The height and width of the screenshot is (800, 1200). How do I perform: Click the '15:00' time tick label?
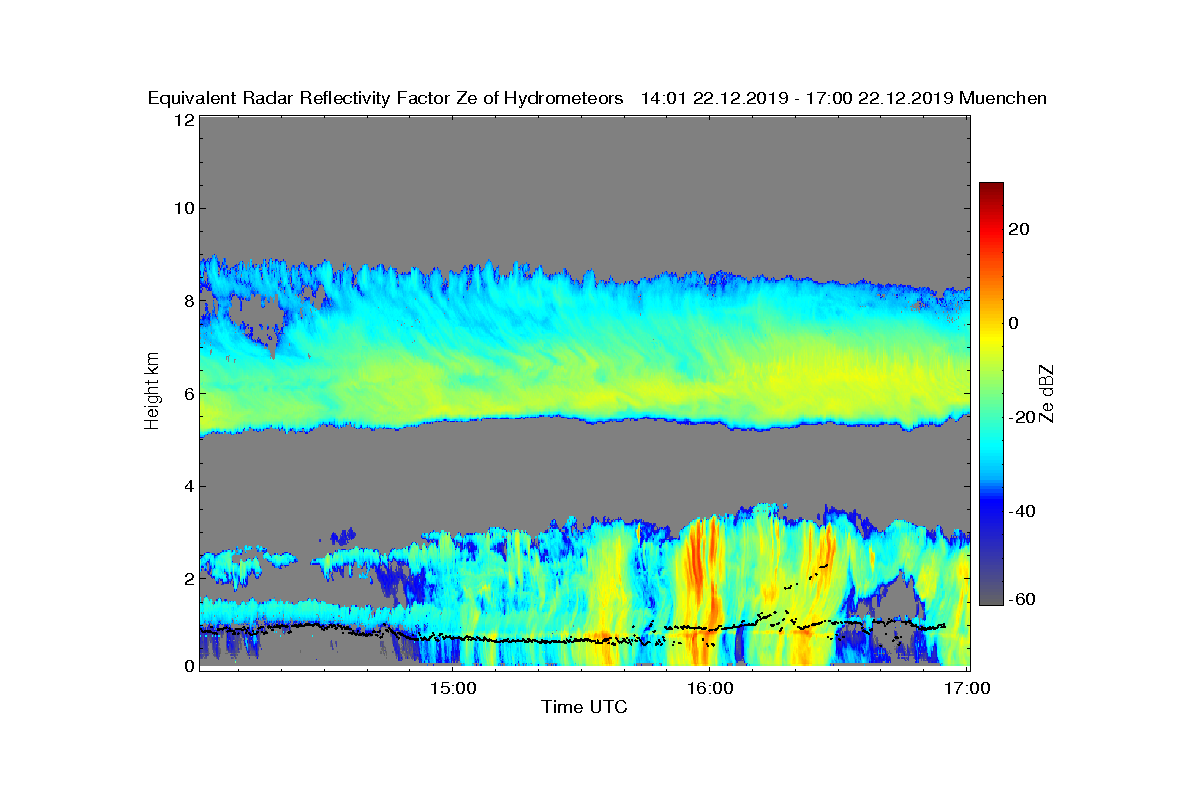[452, 688]
